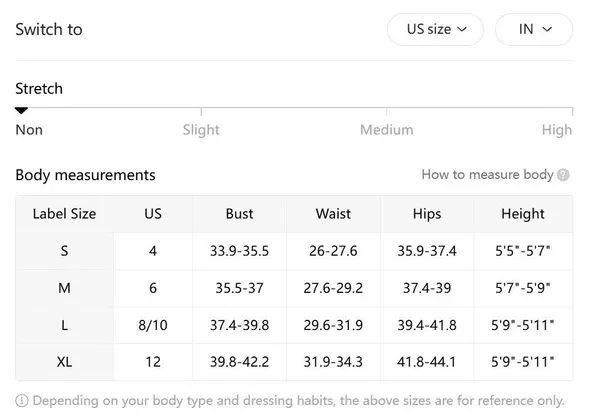Select the M size row label

(x=64, y=288)
